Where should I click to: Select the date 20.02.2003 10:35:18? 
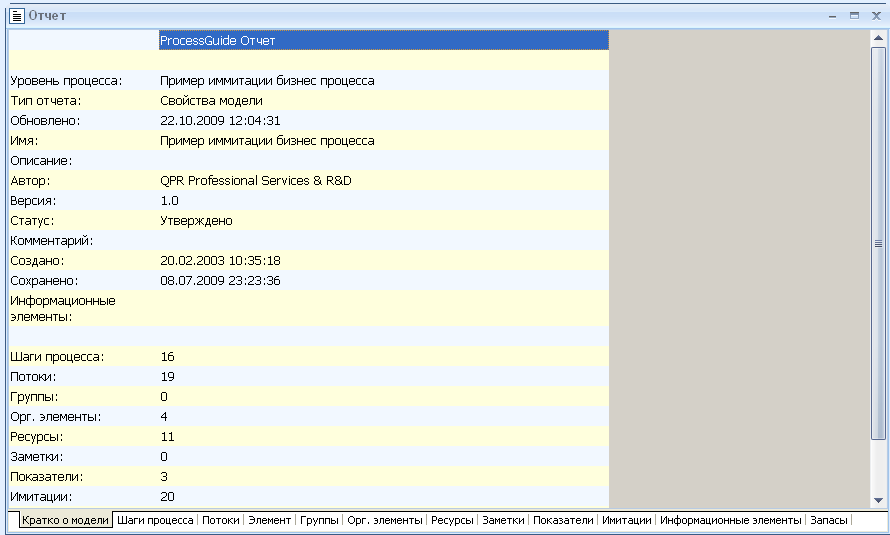click(220, 260)
